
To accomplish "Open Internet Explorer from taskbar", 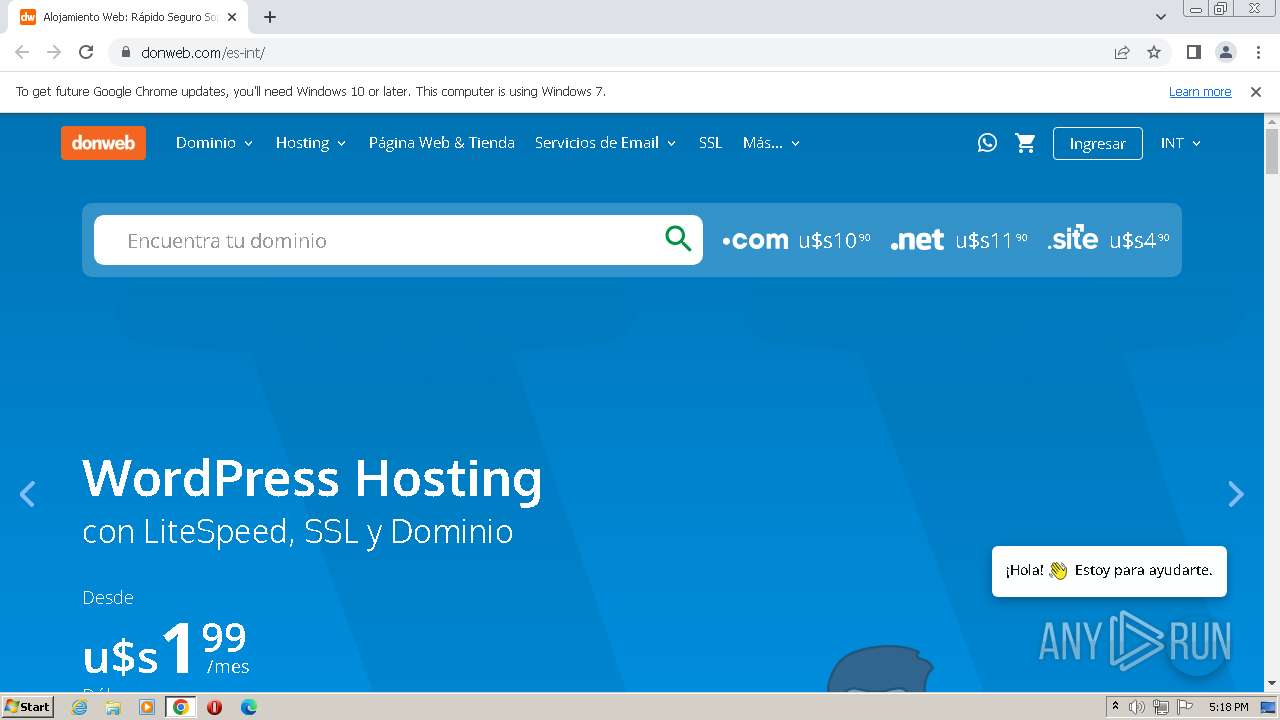I will (x=79, y=707).
